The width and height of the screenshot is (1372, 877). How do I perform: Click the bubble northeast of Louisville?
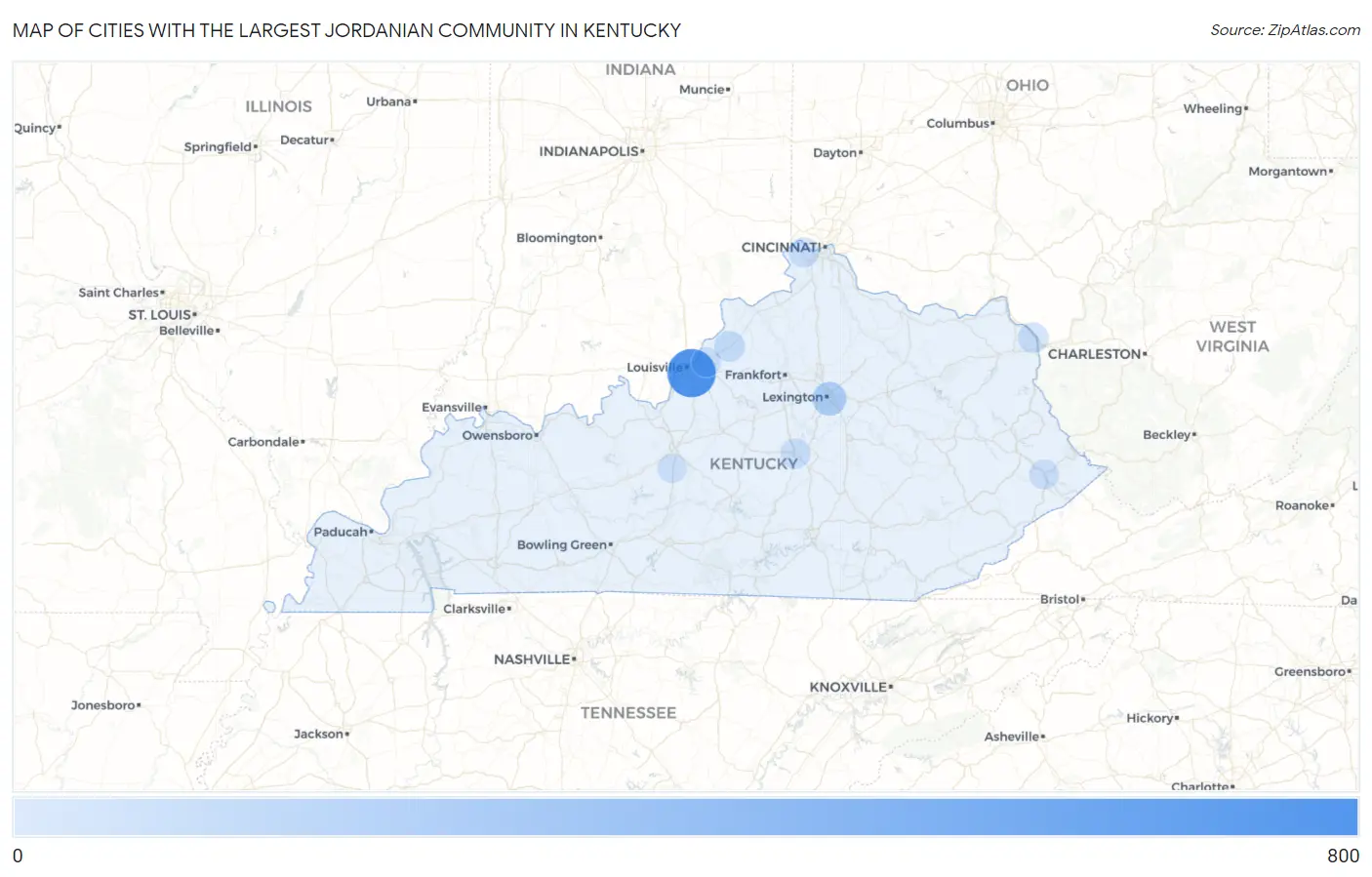click(729, 345)
